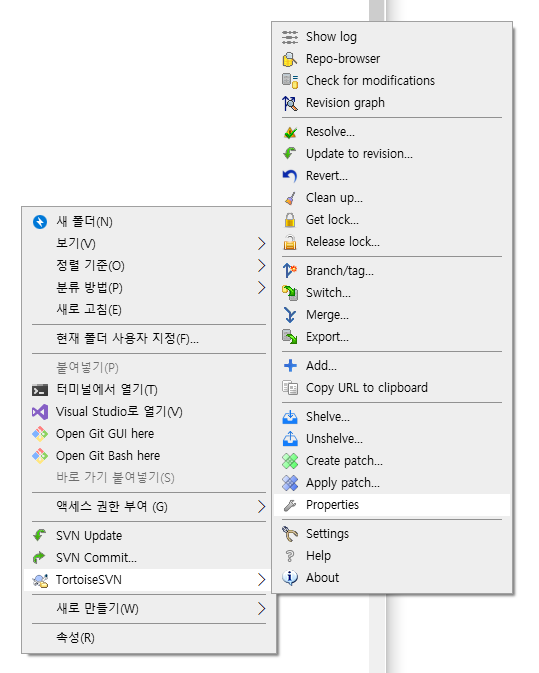The height and width of the screenshot is (673, 539).
Task: Select Revision graph menu entry
Action: coord(392,103)
